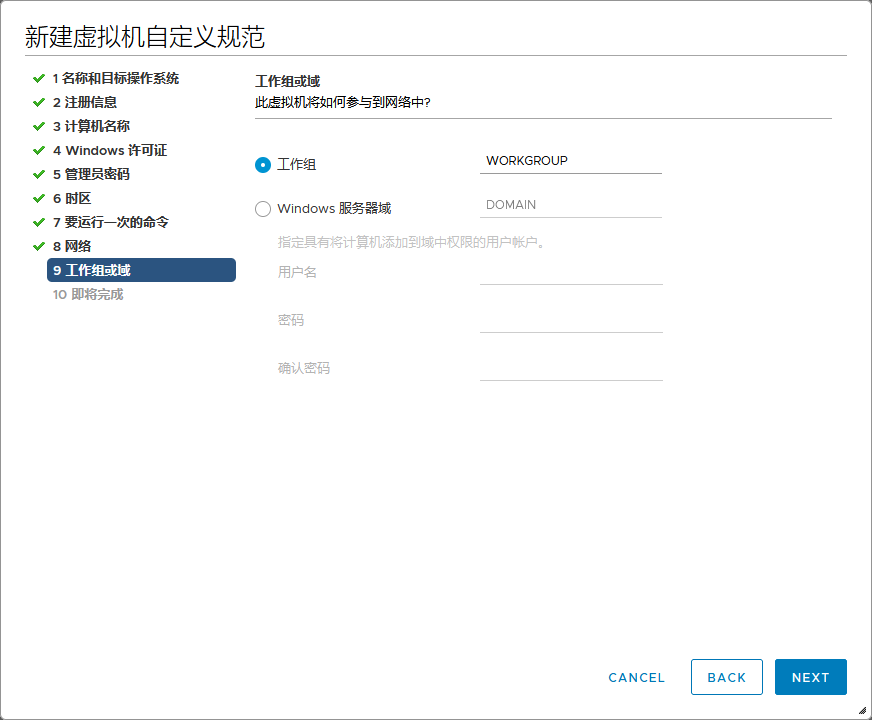This screenshot has height=720, width=872.
Task: Open step 5 管理员密码
Action: click(x=90, y=174)
